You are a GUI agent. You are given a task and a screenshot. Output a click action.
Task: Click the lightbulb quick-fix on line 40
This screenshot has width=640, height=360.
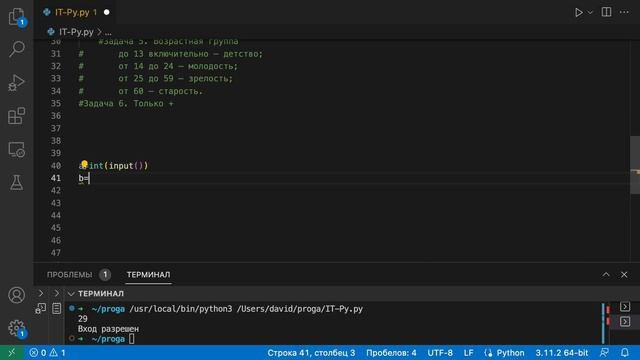(84, 164)
